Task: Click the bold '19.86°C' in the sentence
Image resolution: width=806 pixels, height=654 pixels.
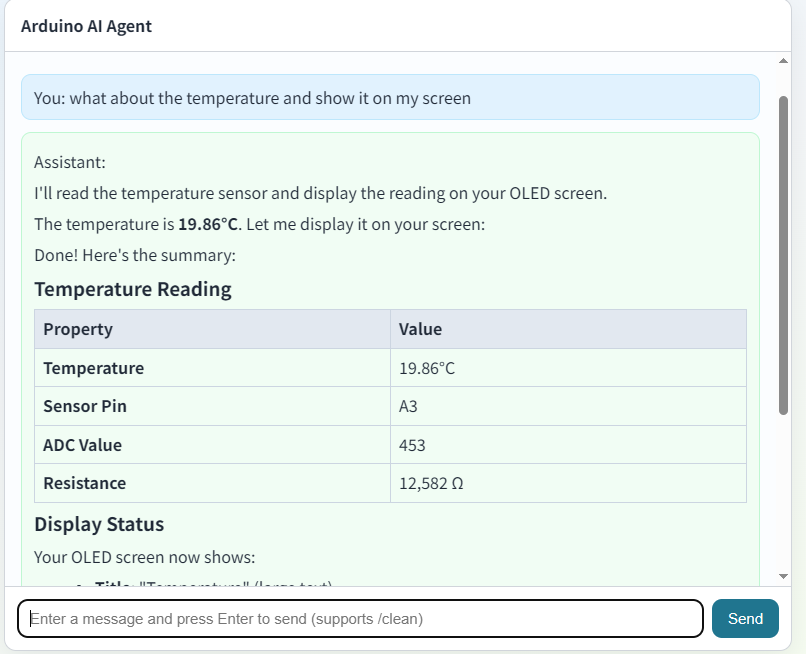Action: pos(208,224)
